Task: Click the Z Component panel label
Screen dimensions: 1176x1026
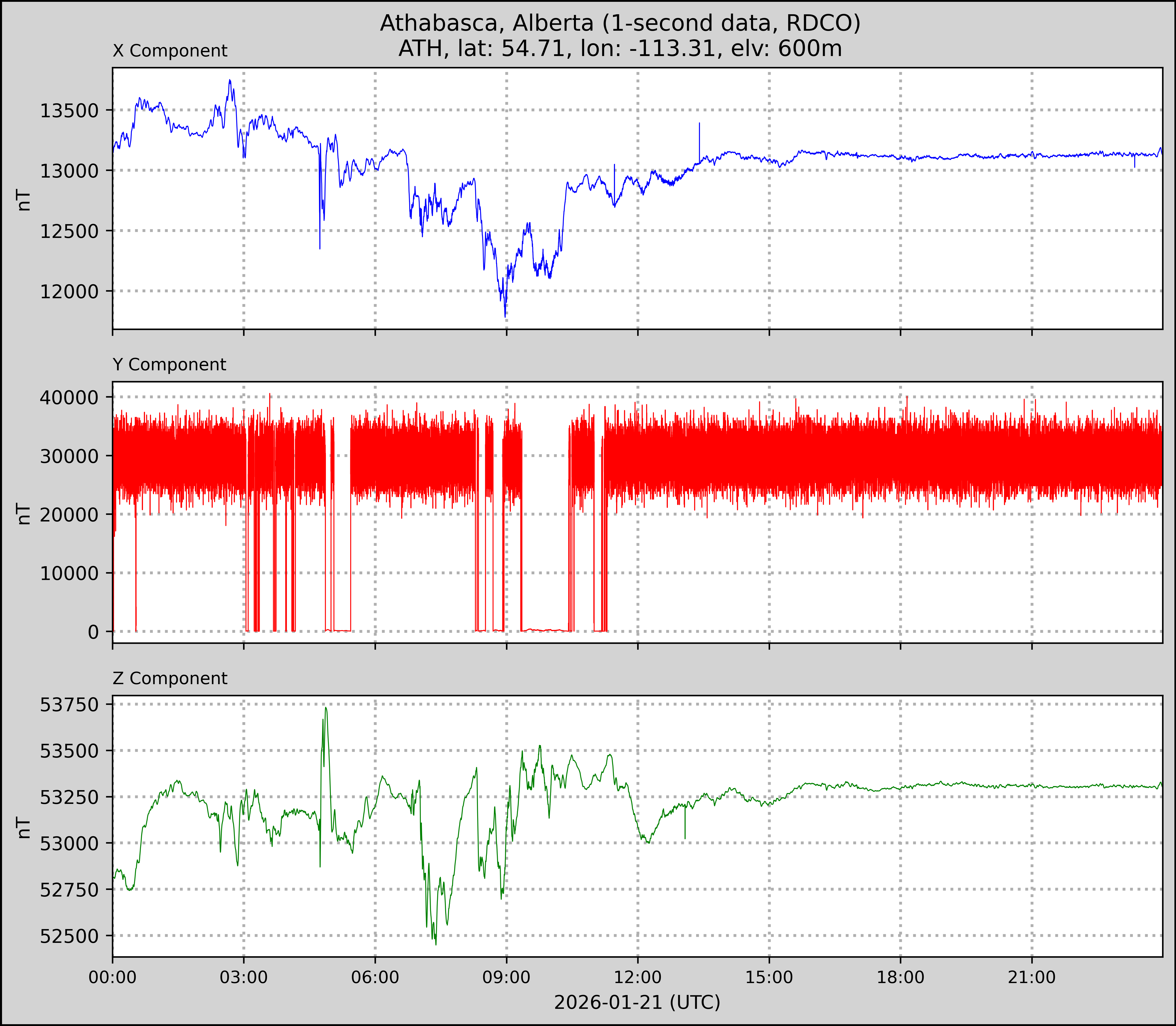Action: tap(170, 679)
